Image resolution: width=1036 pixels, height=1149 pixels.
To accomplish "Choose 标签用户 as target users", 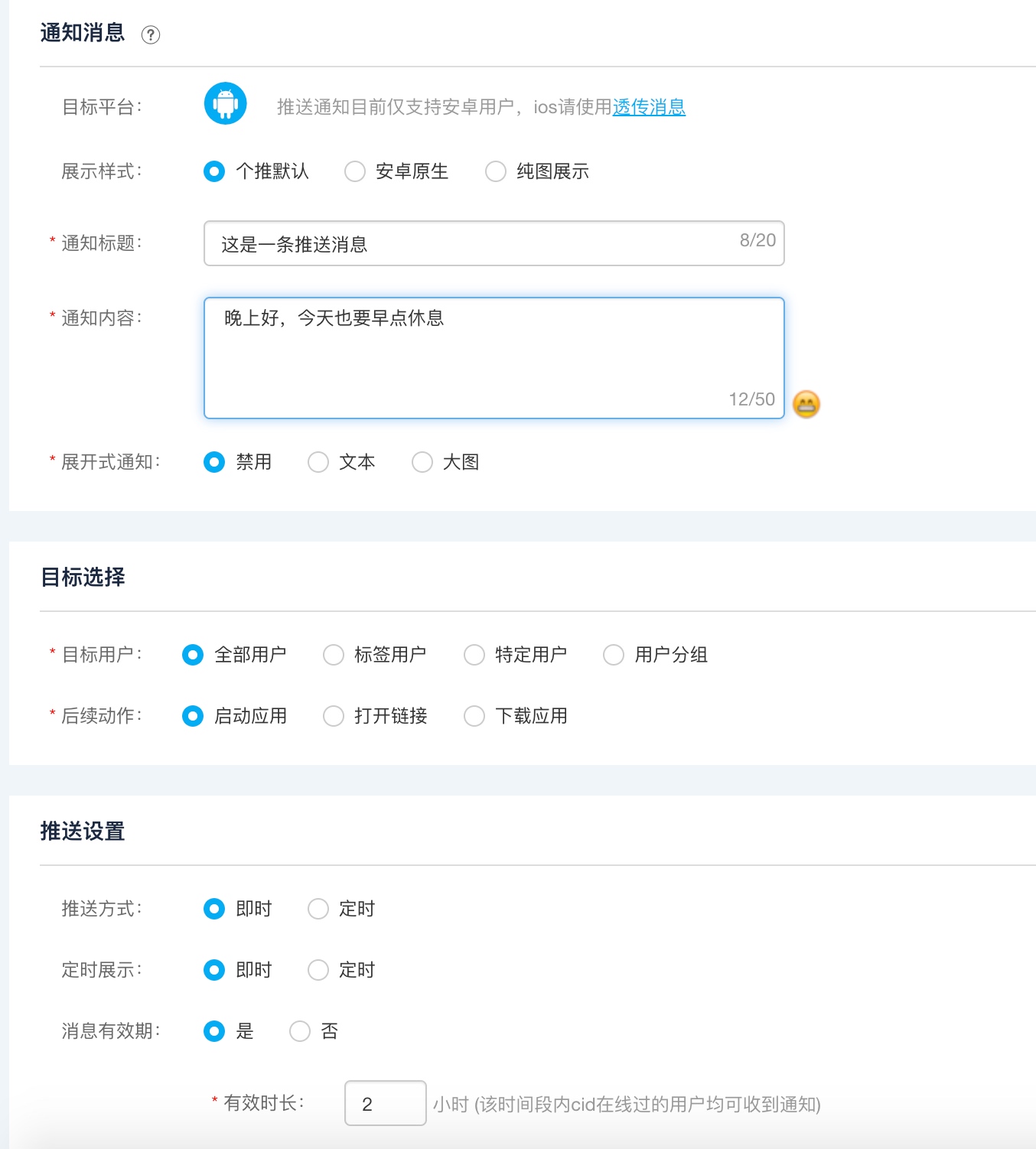I will [334, 655].
